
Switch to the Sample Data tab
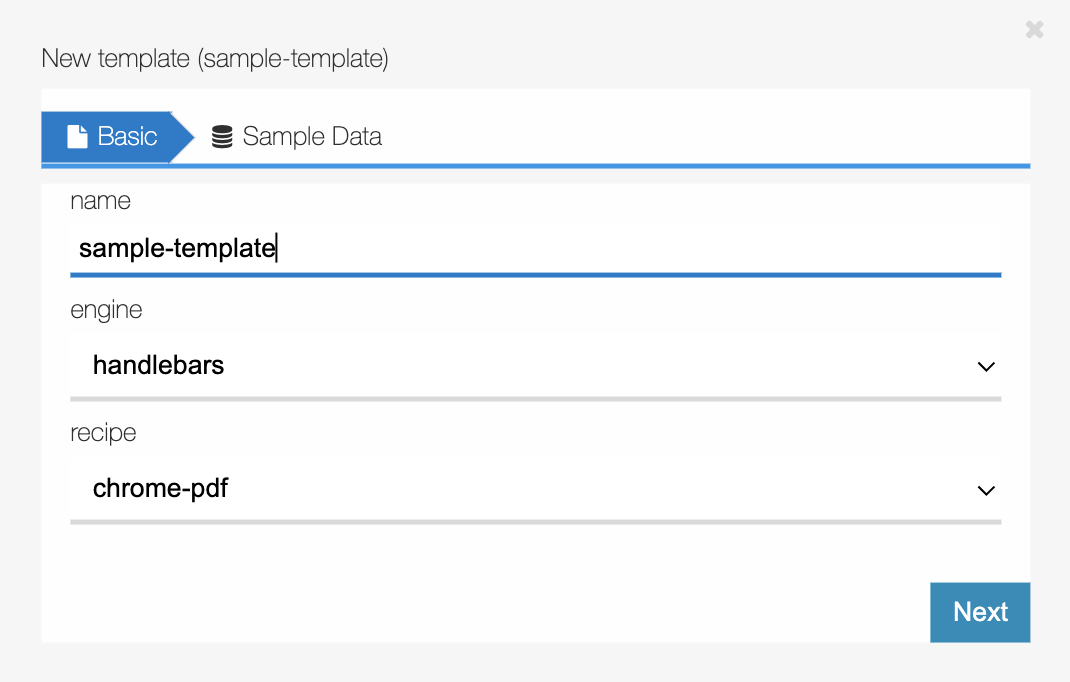click(x=296, y=135)
